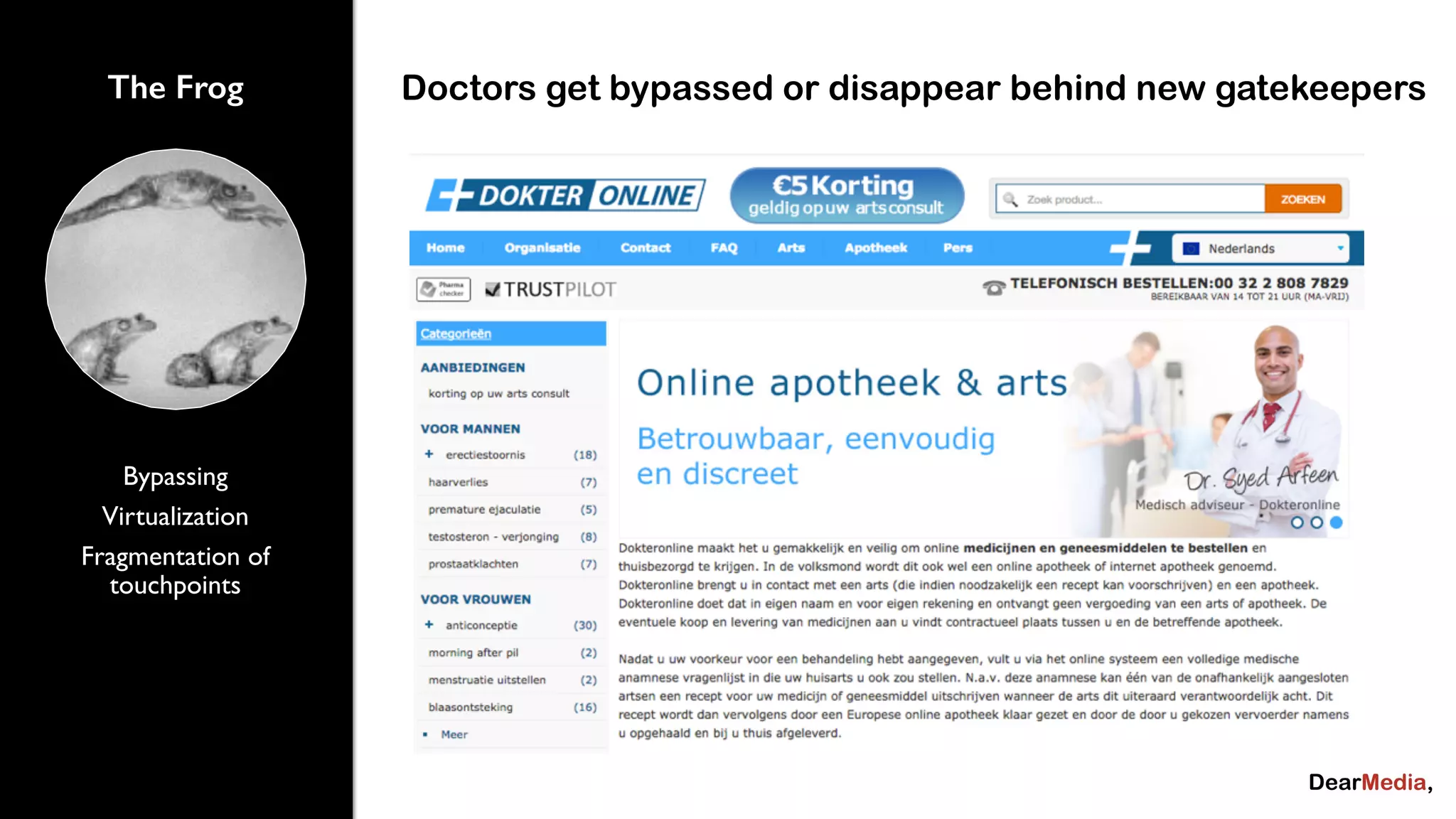1456x819 pixels.
Task: Click the (16) count beside blaasontsteking
Action: pos(585,707)
